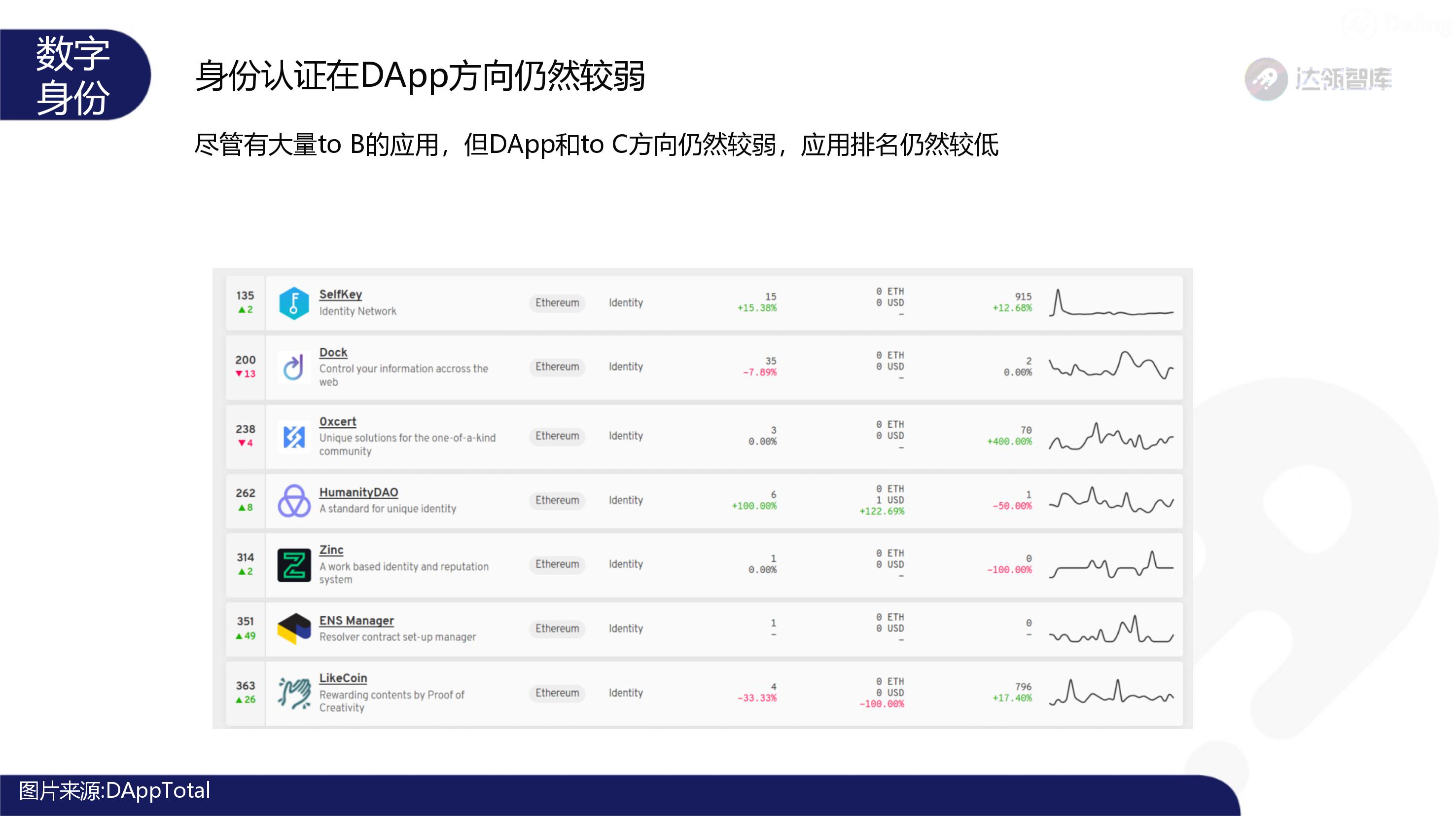Viewport: 1456px width, 816px height.
Task: Click SelfKey activity sparkline chart
Action: [1111, 302]
